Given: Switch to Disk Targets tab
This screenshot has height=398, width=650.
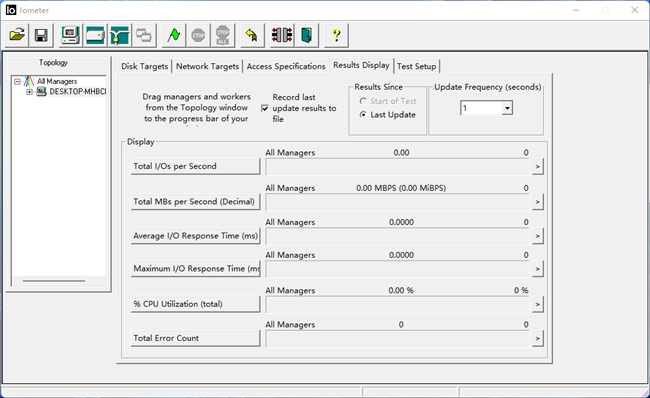Looking at the screenshot, I should pos(144,66).
